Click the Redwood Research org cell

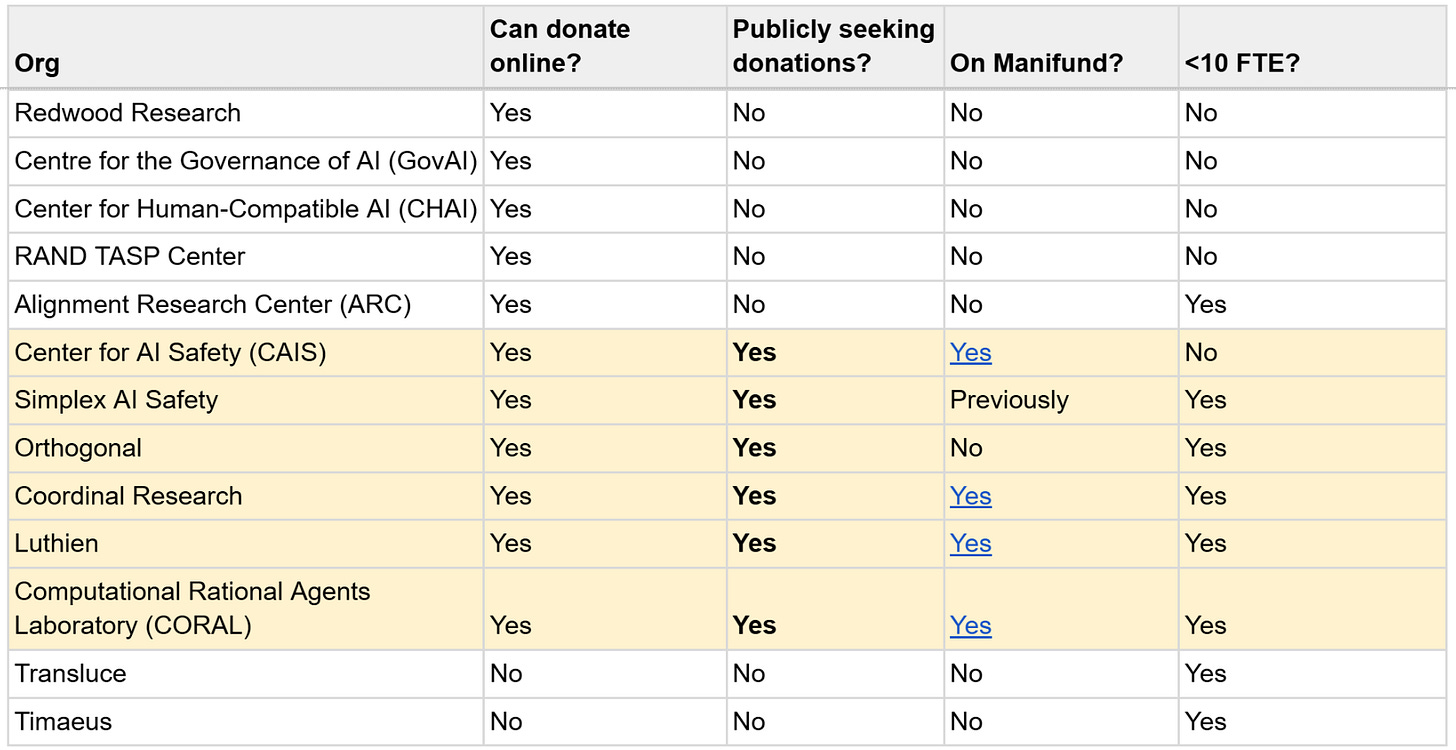click(x=245, y=113)
